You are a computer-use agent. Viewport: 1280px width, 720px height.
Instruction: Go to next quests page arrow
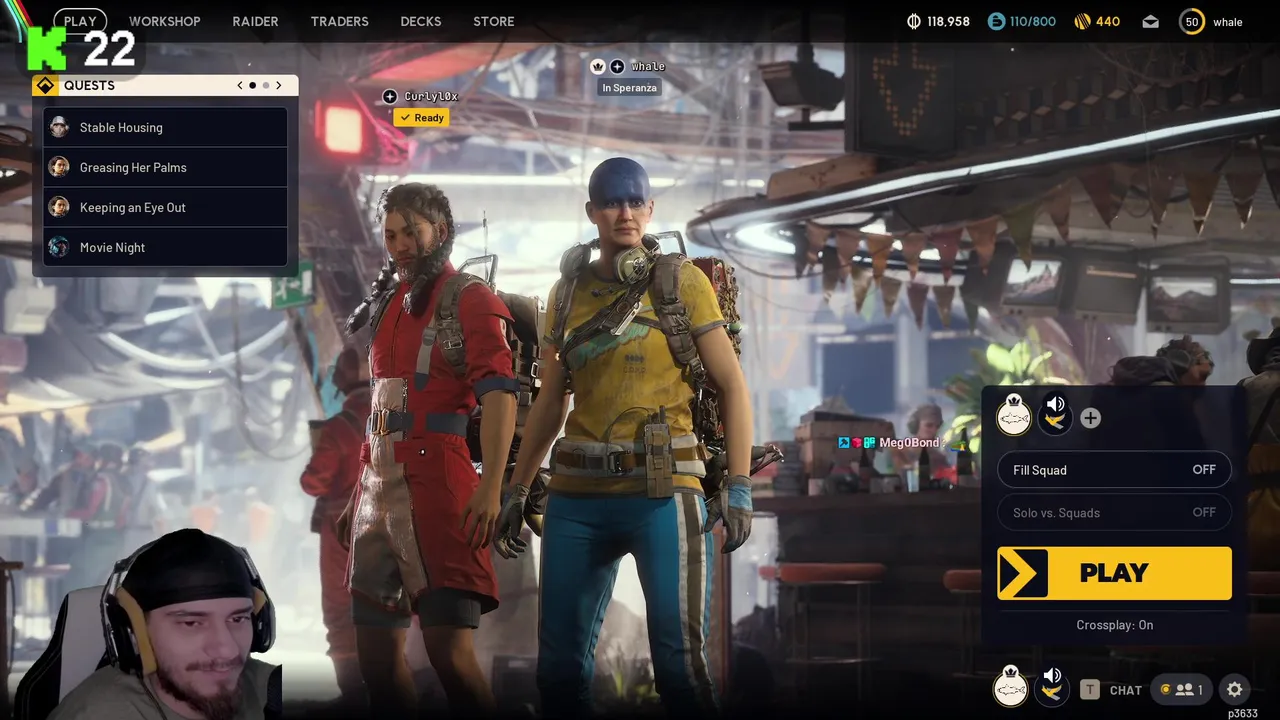[279, 85]
